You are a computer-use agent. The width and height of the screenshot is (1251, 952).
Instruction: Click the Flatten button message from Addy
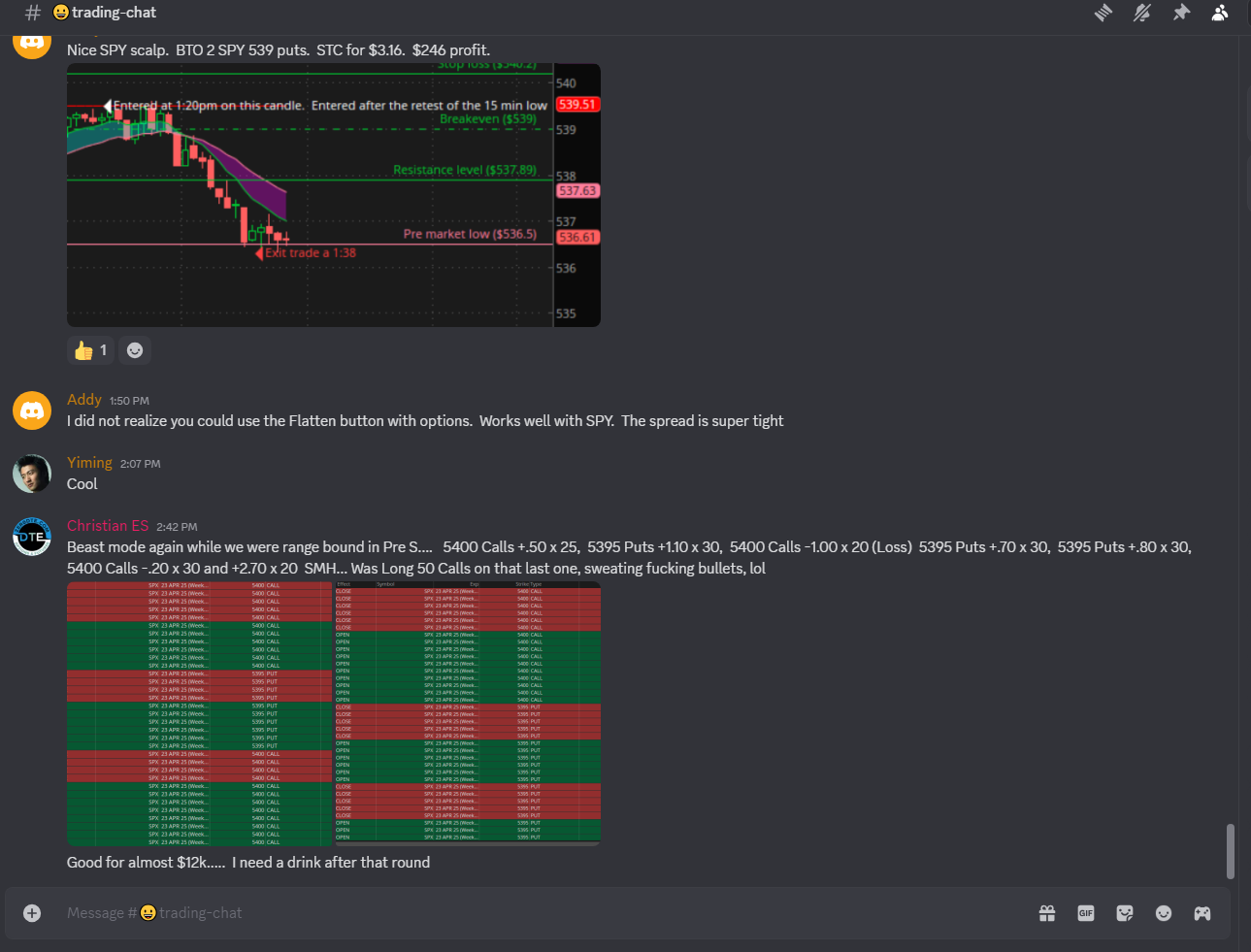[x=425, y=421]
